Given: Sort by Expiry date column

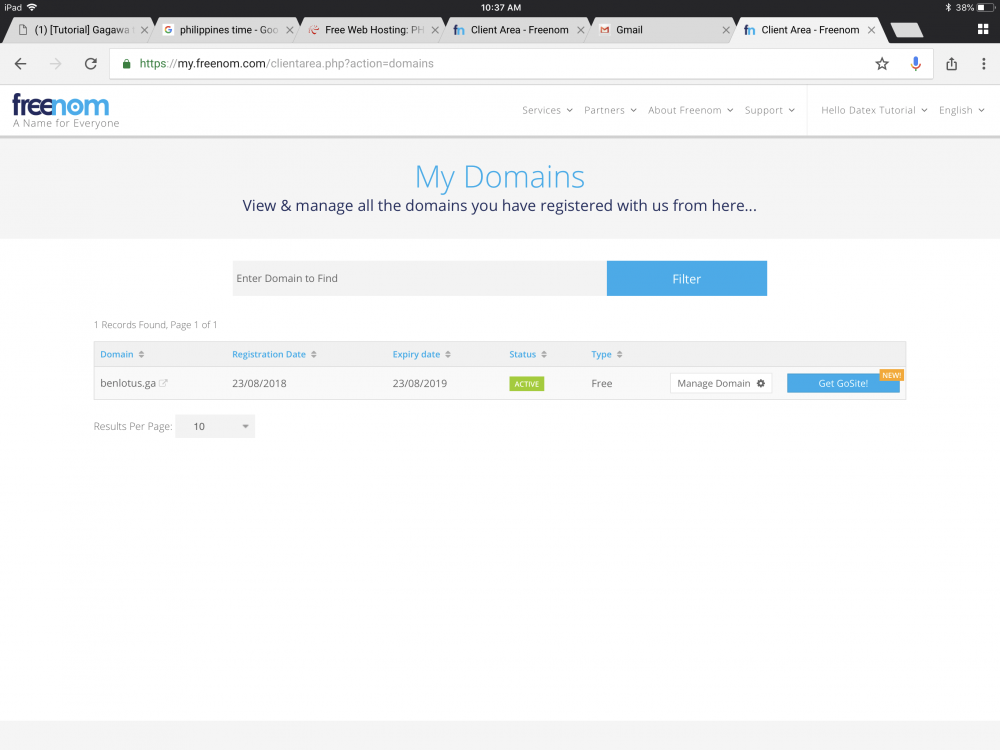Looking at the screenshot, I should click(421, 354).
